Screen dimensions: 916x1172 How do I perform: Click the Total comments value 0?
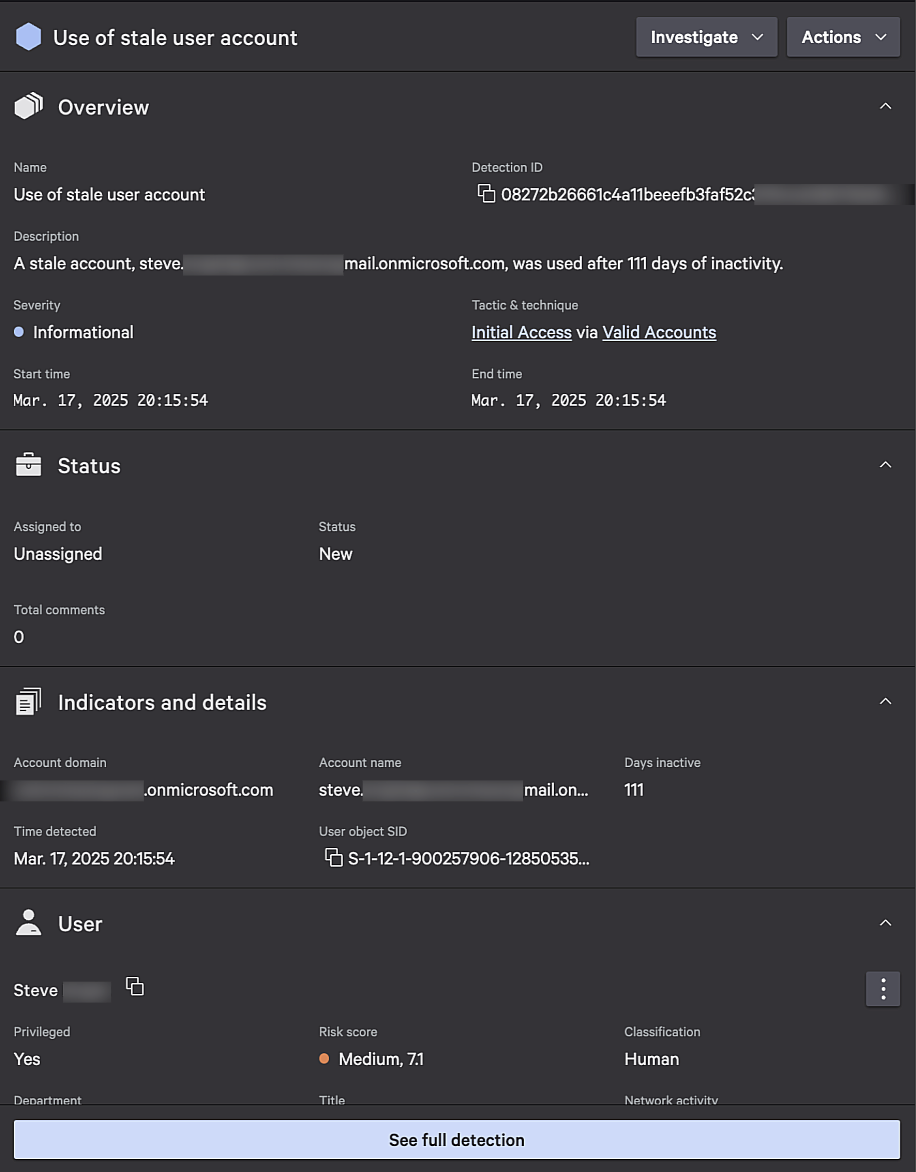click(19, 638)
